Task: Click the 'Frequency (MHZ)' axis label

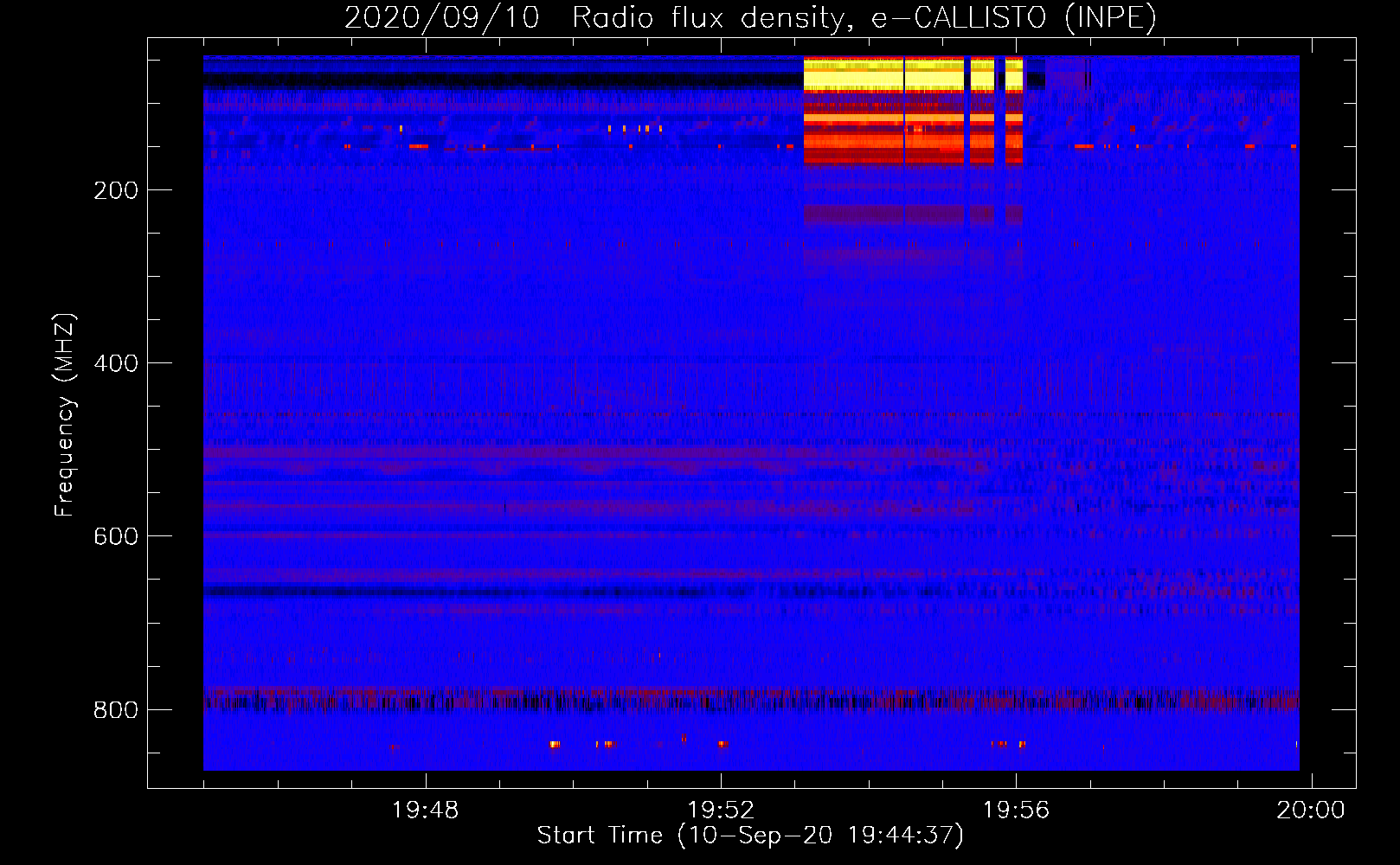Action: coord(65,415)
